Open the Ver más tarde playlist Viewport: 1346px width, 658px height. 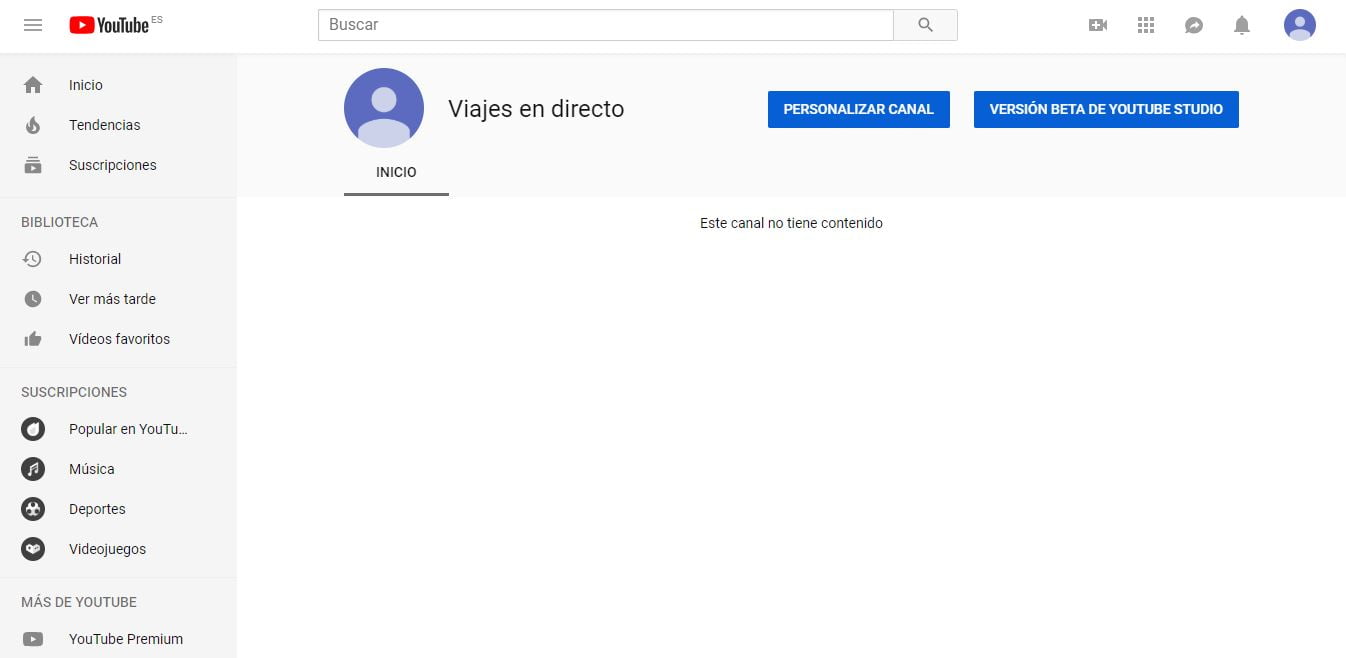point(112,299)
